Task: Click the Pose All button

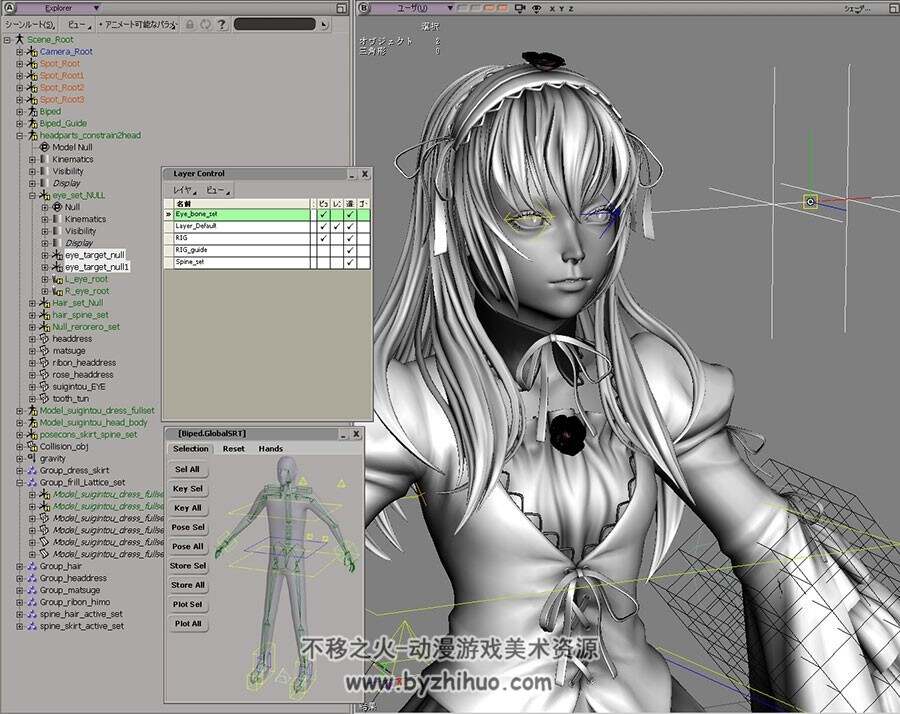Action: point(188,546)
